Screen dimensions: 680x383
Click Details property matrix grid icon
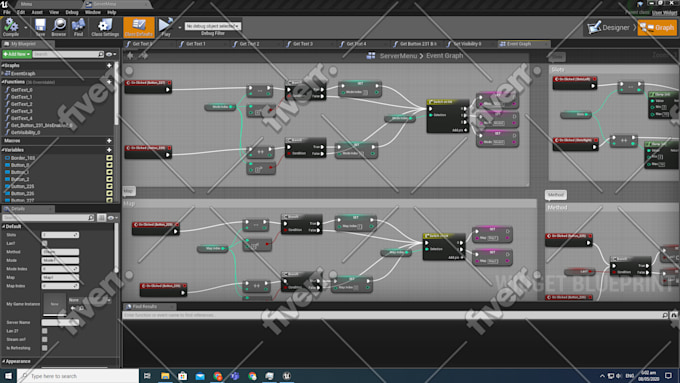pyautogui.click(x=101, y=218)
